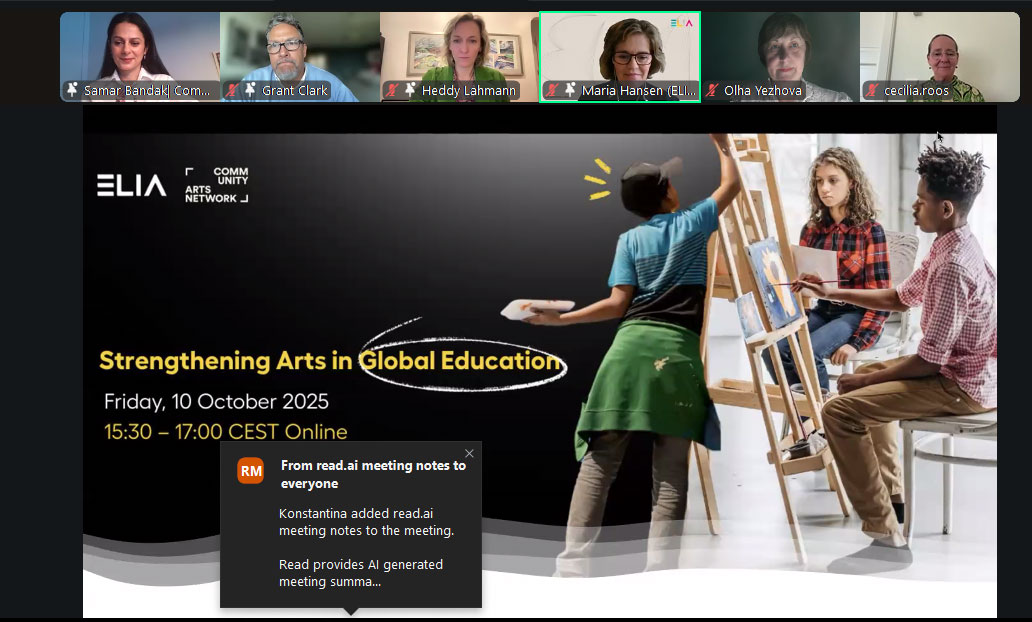Screen dimensions: 1032x622
Task: Click cecilia.roos's muted microphone icon
Action: (x=872, y=91)
